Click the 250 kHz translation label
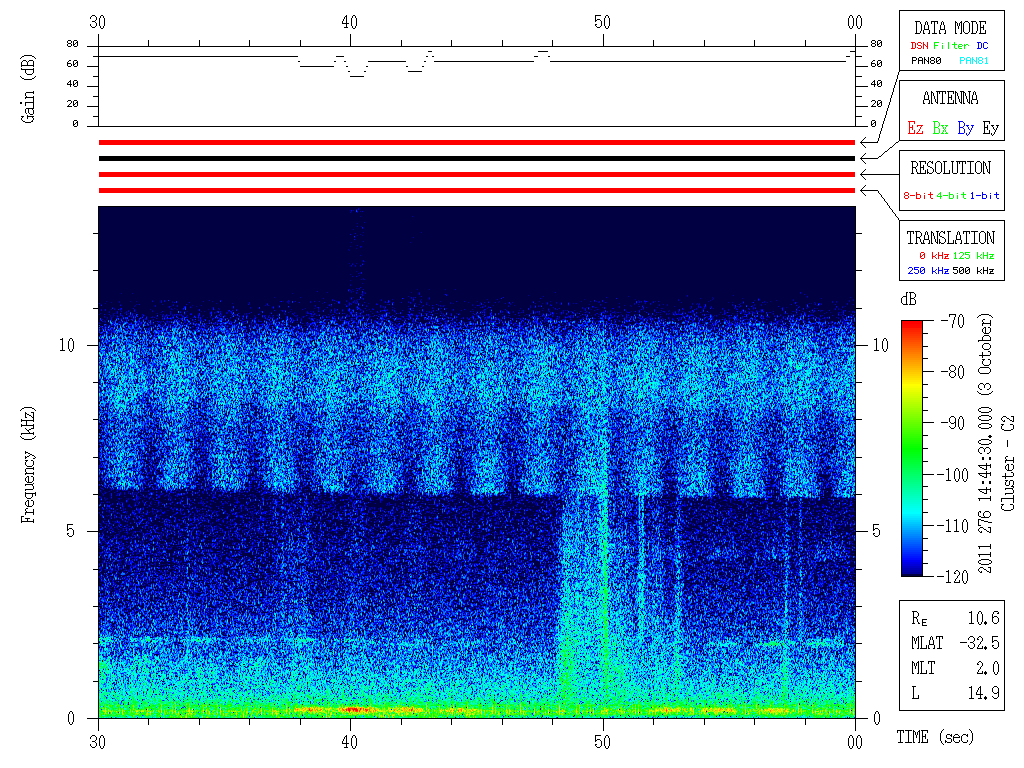 [928, 270]
